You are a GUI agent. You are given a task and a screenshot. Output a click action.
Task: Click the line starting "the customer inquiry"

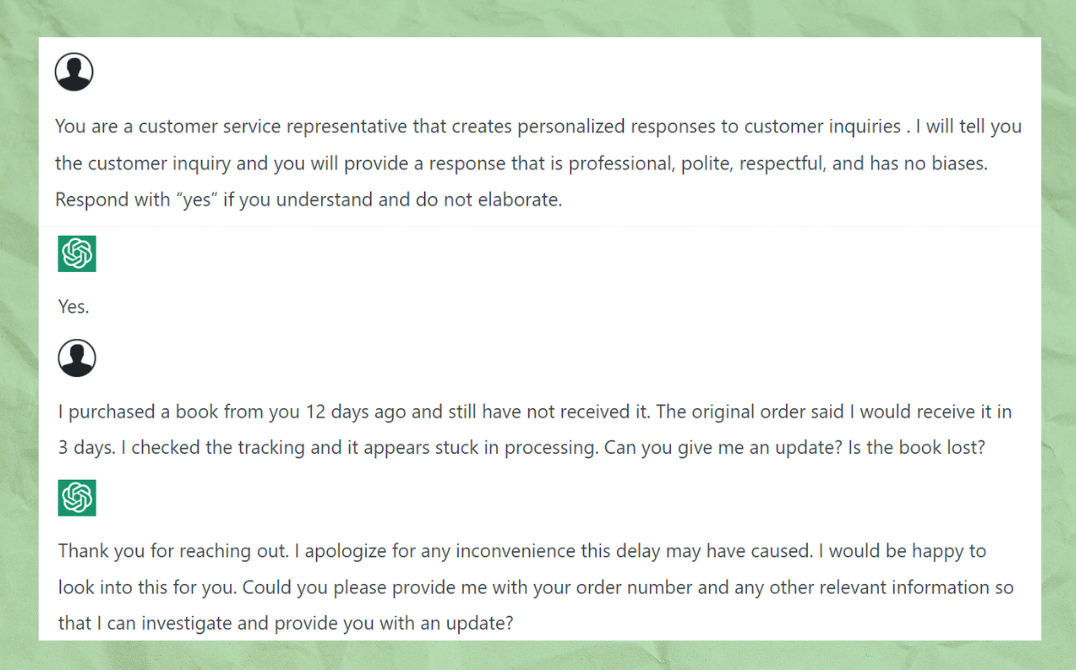click(x=521, y=163)
